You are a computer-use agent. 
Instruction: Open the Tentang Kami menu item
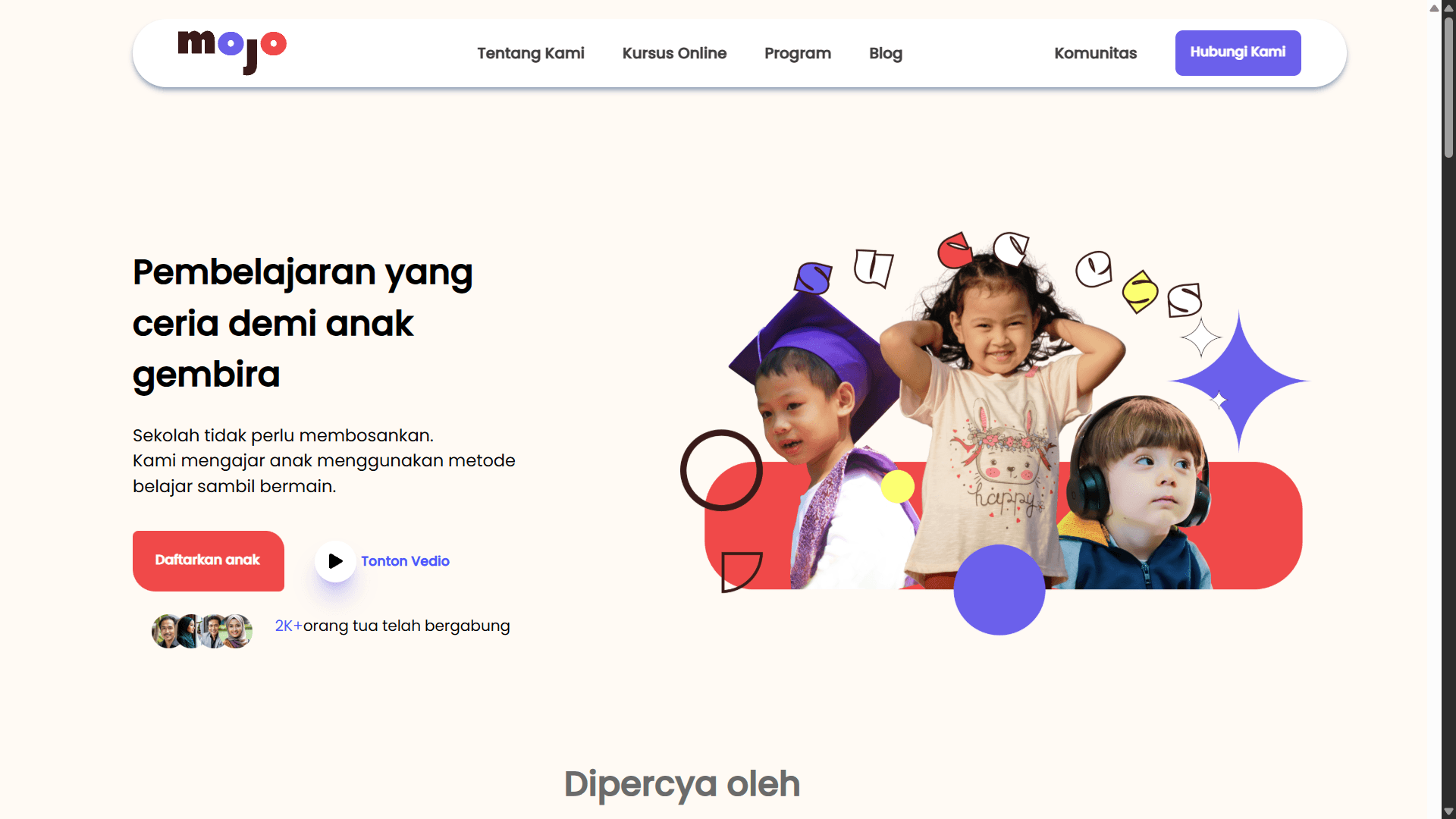coord(531,53)
